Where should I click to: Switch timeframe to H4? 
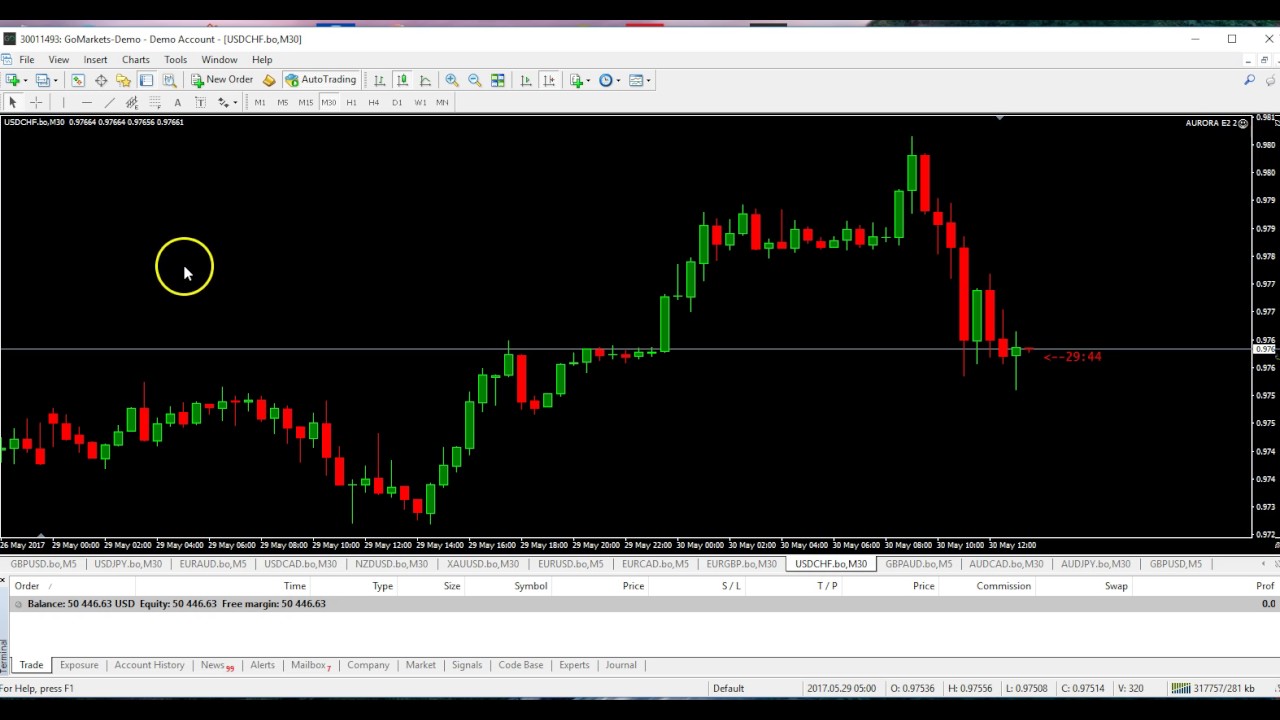374,102
